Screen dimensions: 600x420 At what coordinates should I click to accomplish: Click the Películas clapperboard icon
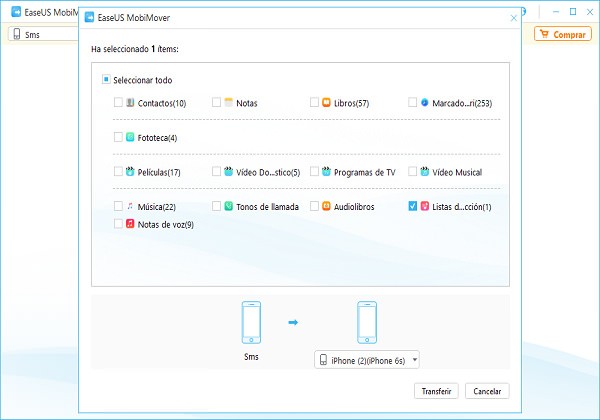tap(130, 171)
